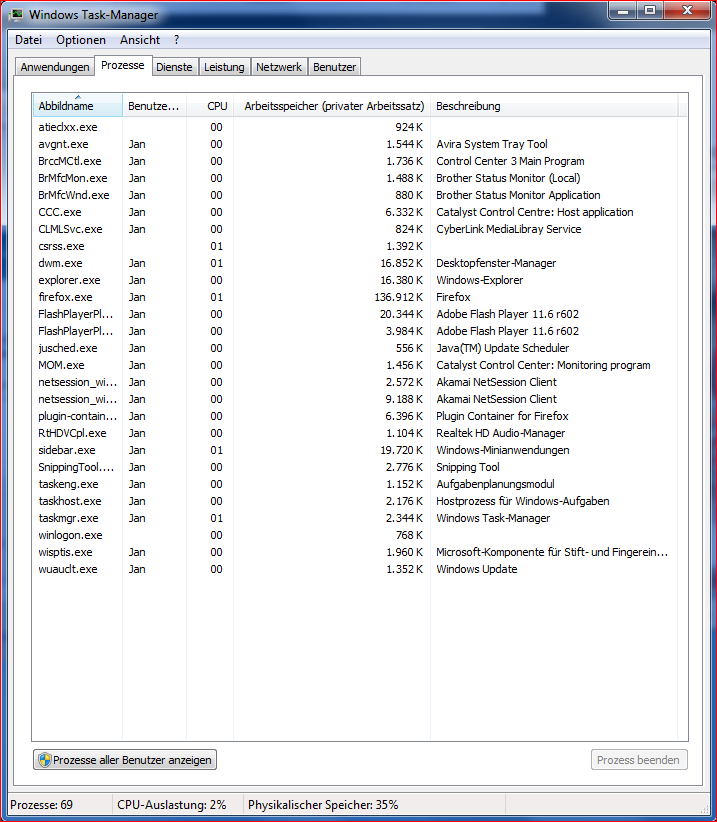Select the wisptis.exe process

tap(354, 553)
